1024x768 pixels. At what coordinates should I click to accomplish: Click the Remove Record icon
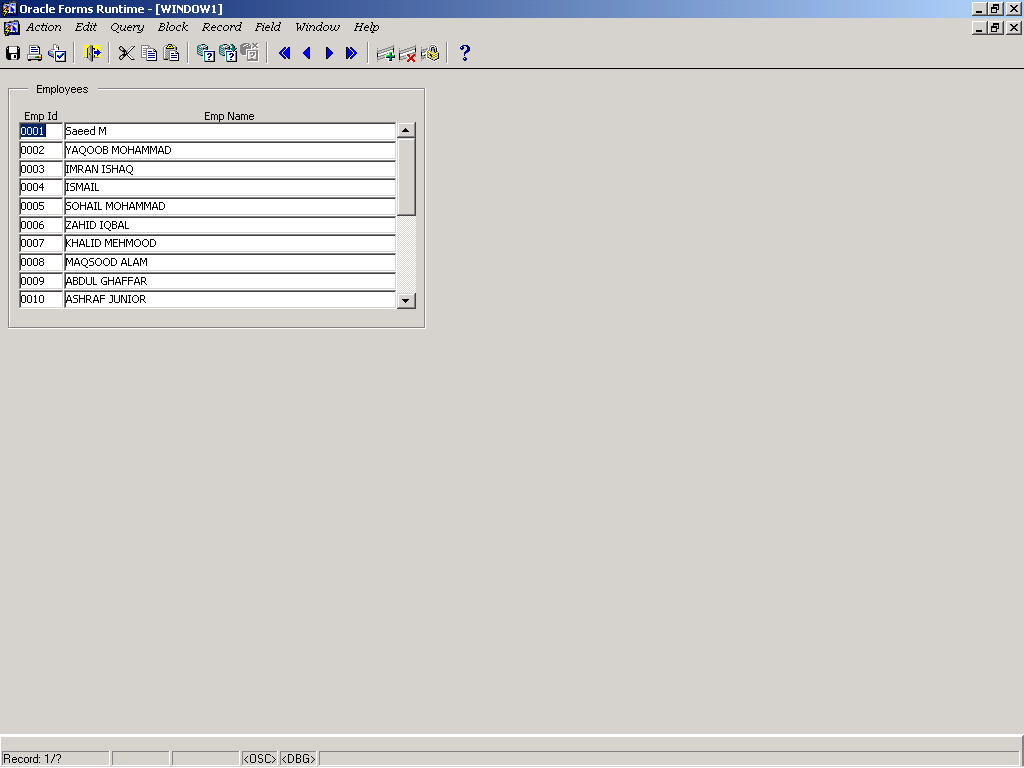tap(408, 53)
